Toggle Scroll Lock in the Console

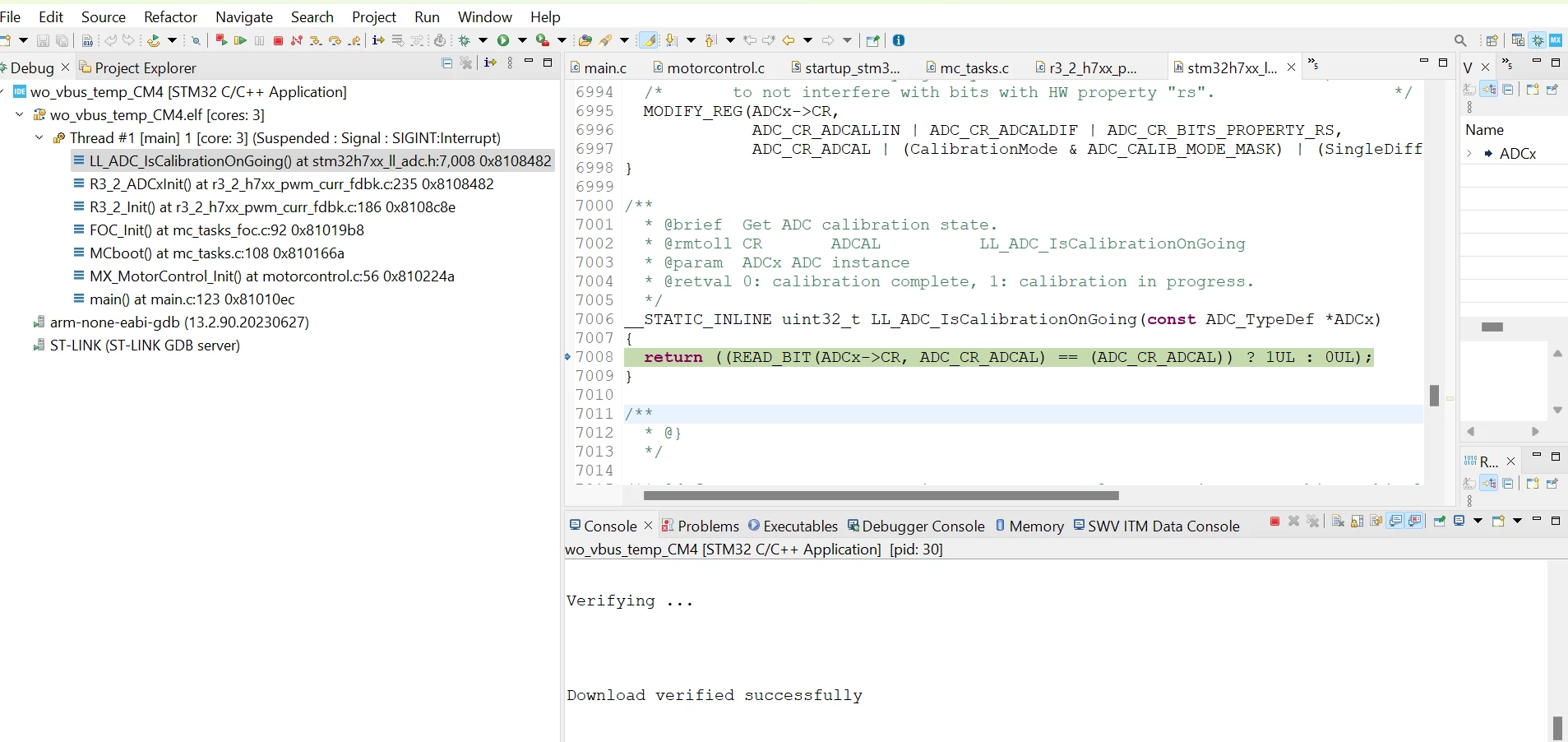1357,522
